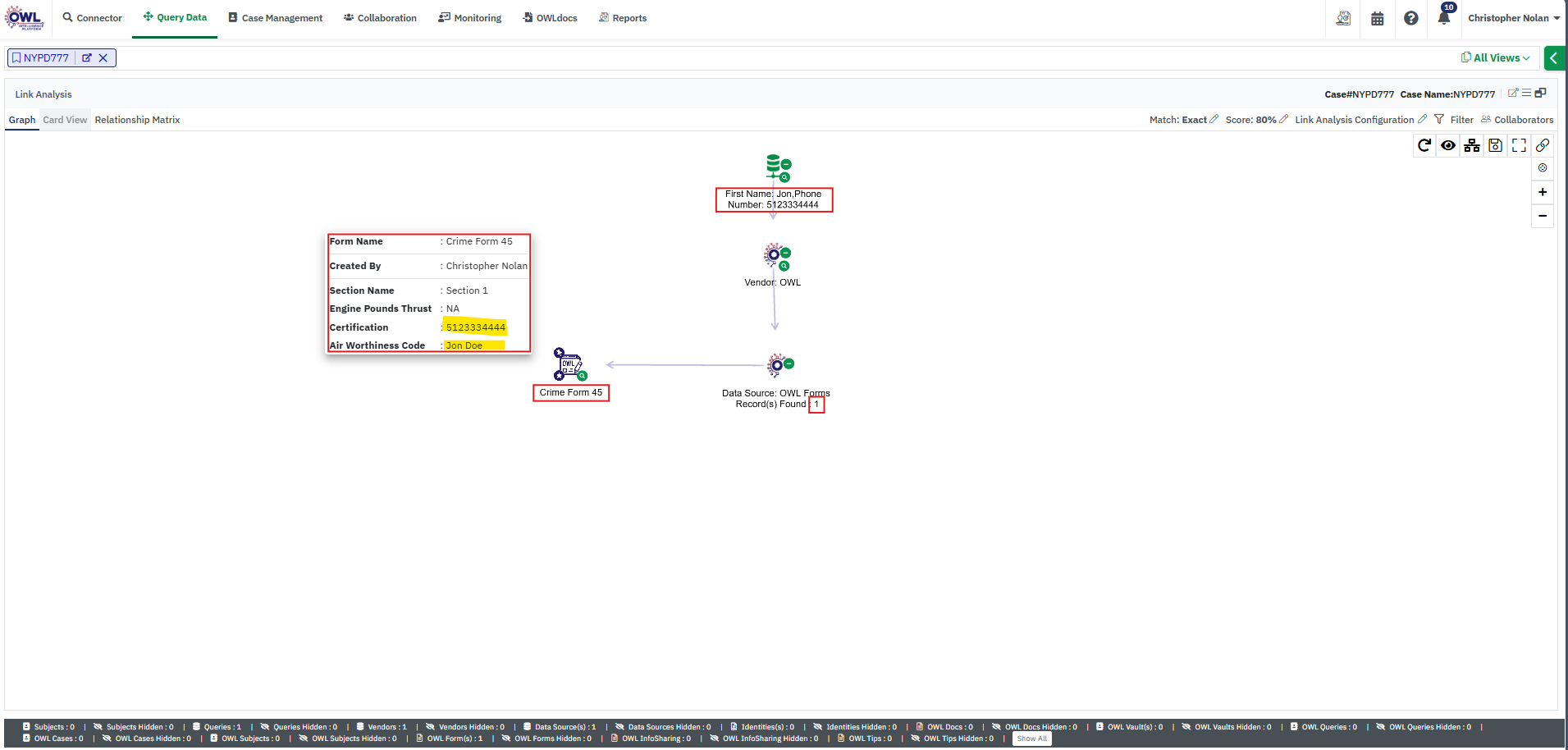Open the All Views dropdown
1568x750 pixels.
coord(1496,57)
